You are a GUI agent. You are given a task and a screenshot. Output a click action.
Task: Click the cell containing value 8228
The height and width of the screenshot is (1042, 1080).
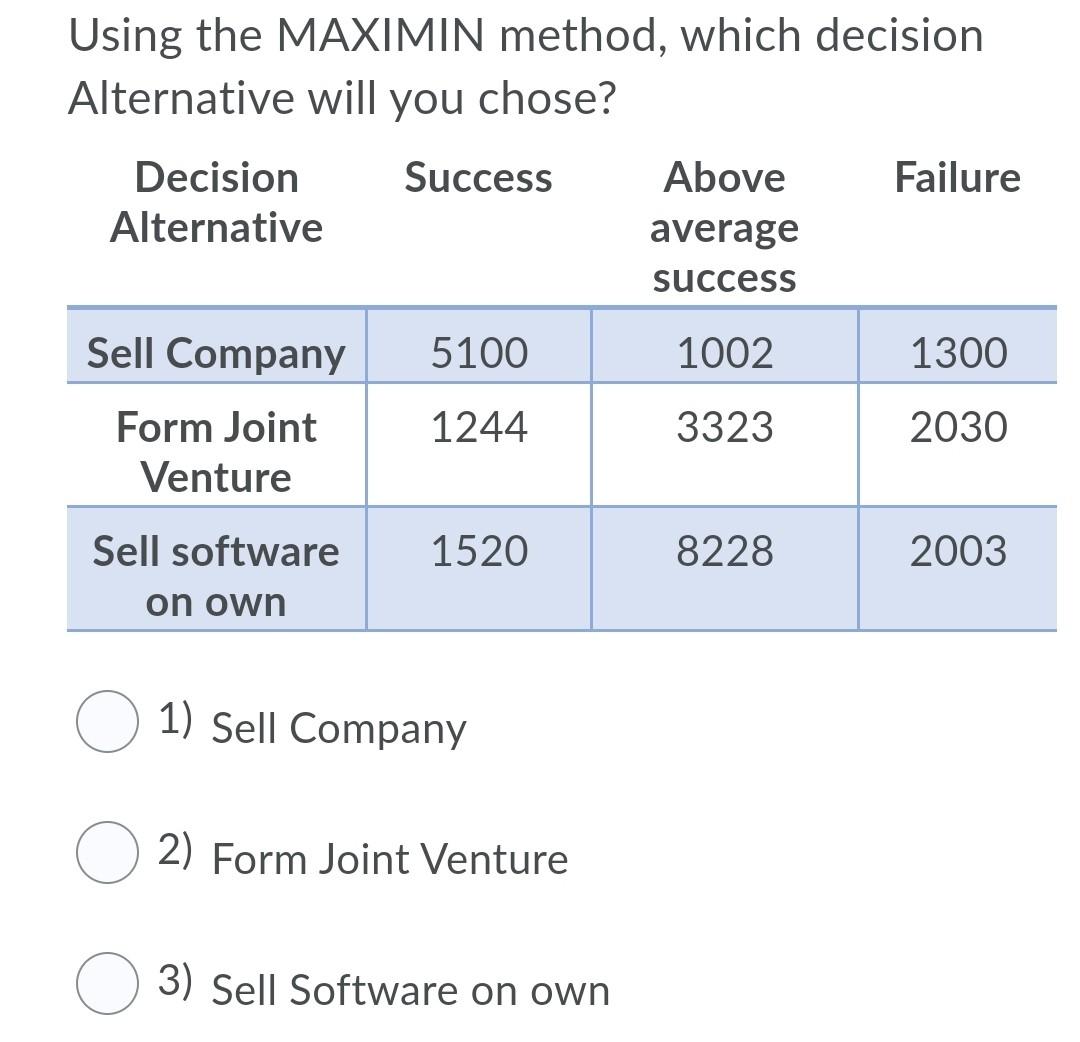tap(725, 551)
